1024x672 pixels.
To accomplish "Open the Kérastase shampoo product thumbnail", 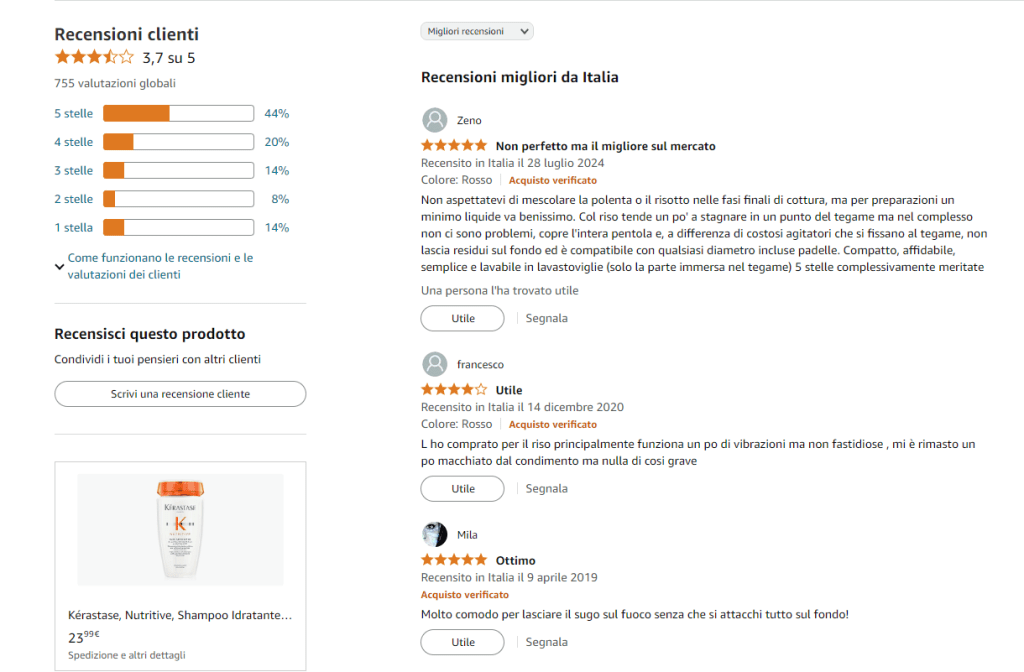I will tap(180, 530).
